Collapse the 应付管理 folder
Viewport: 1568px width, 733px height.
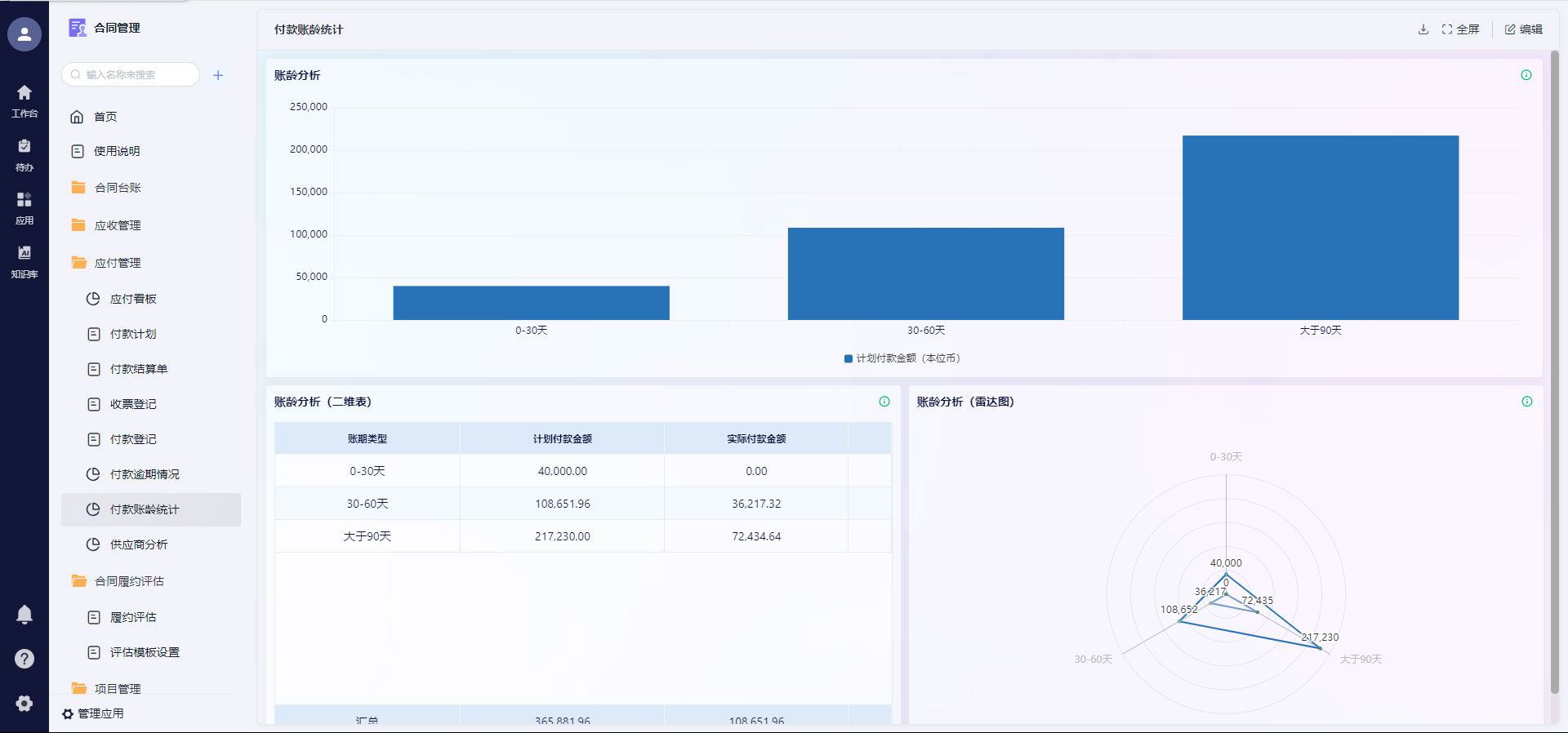click(x=118, y=263)
